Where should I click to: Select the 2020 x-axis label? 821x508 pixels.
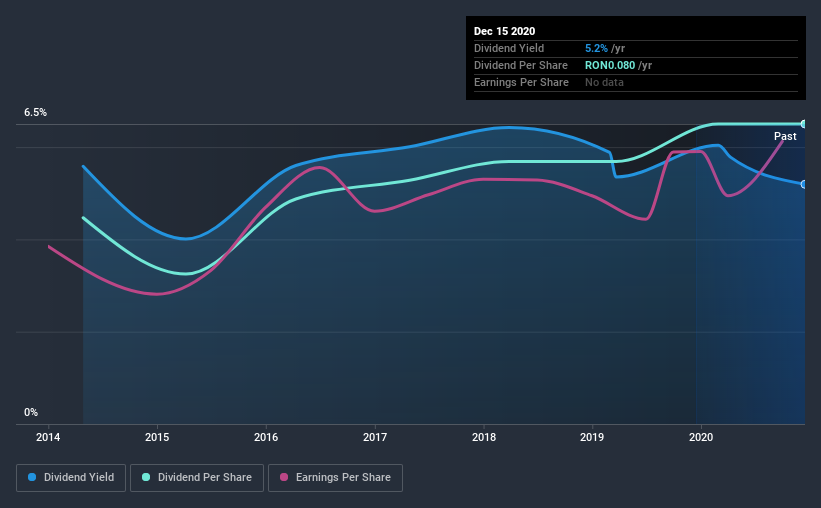point(701,437)
